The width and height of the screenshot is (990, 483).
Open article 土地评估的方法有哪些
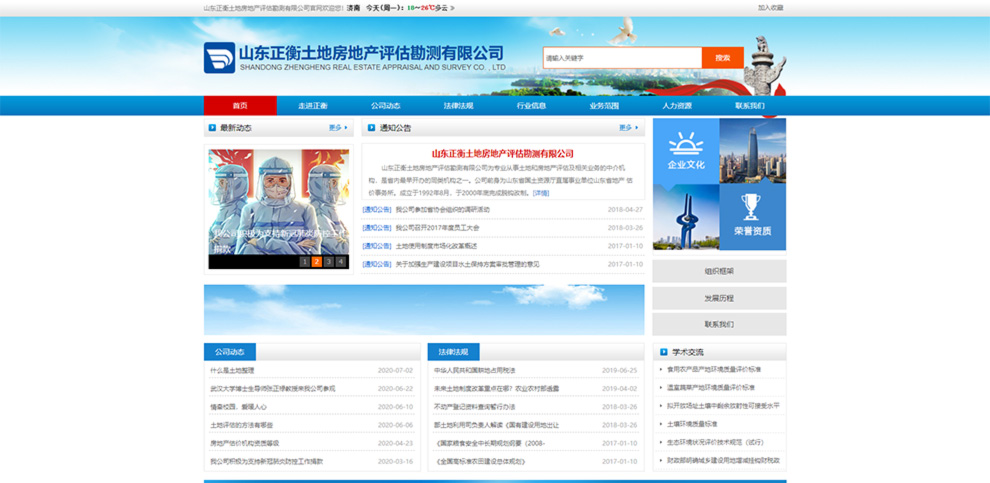[242, 426]
